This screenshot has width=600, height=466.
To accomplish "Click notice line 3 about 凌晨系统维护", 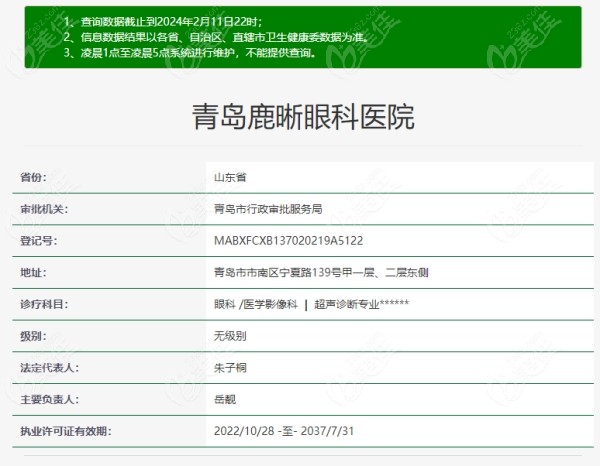I will 191,52.
